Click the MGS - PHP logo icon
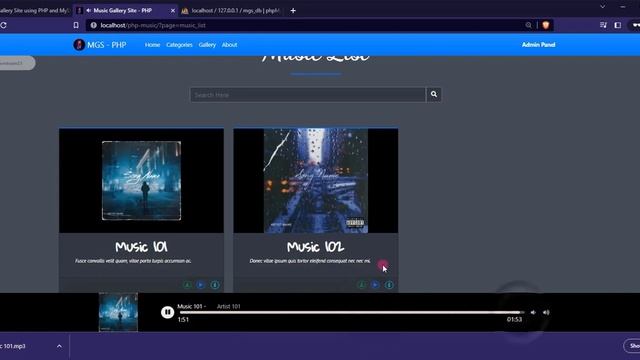 pos(79,44)
